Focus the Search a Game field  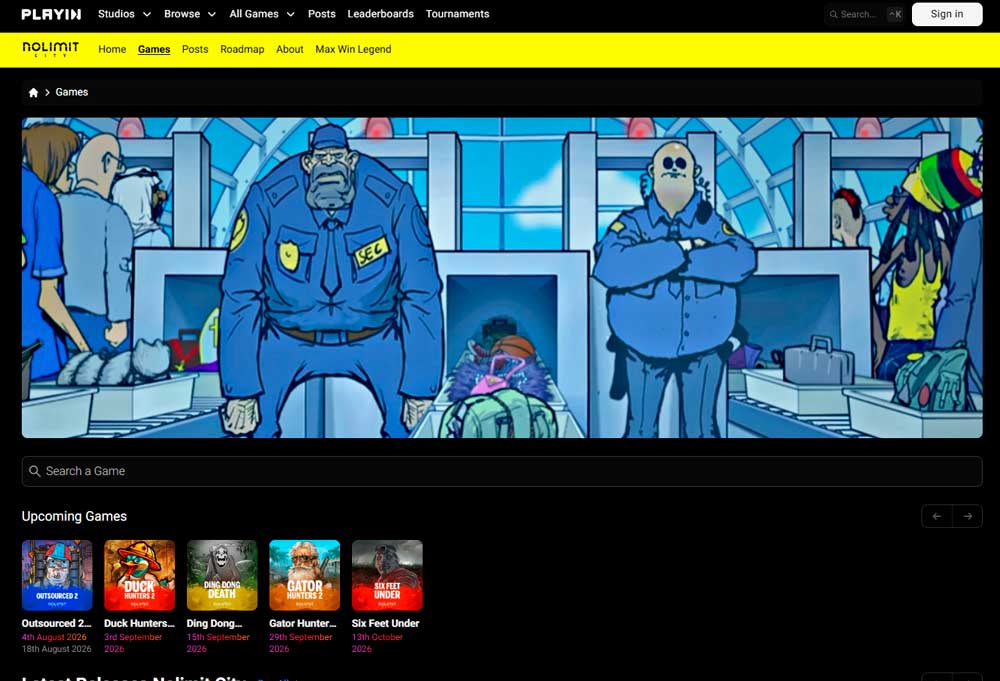pyautogui.click(x=502, y=471)
